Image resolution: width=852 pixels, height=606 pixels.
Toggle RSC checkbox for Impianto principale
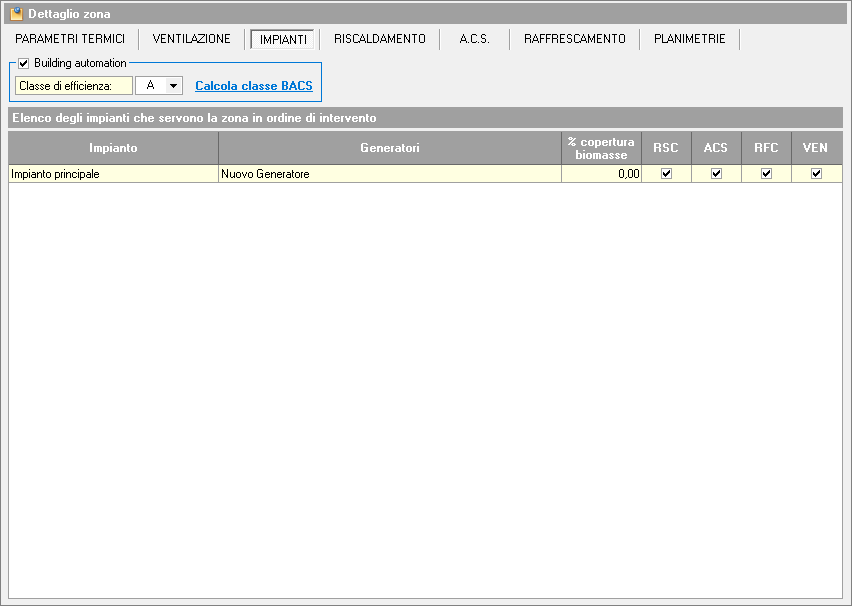point(666,174)
